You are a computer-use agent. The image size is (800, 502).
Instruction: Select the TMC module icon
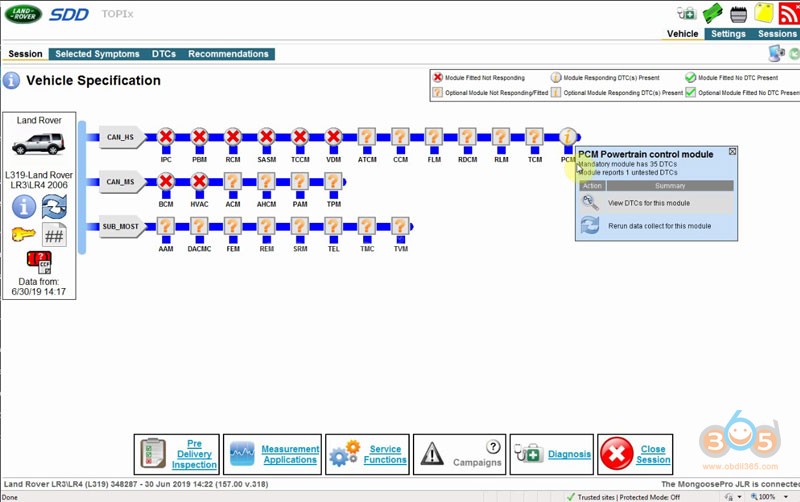pos(367,226)
